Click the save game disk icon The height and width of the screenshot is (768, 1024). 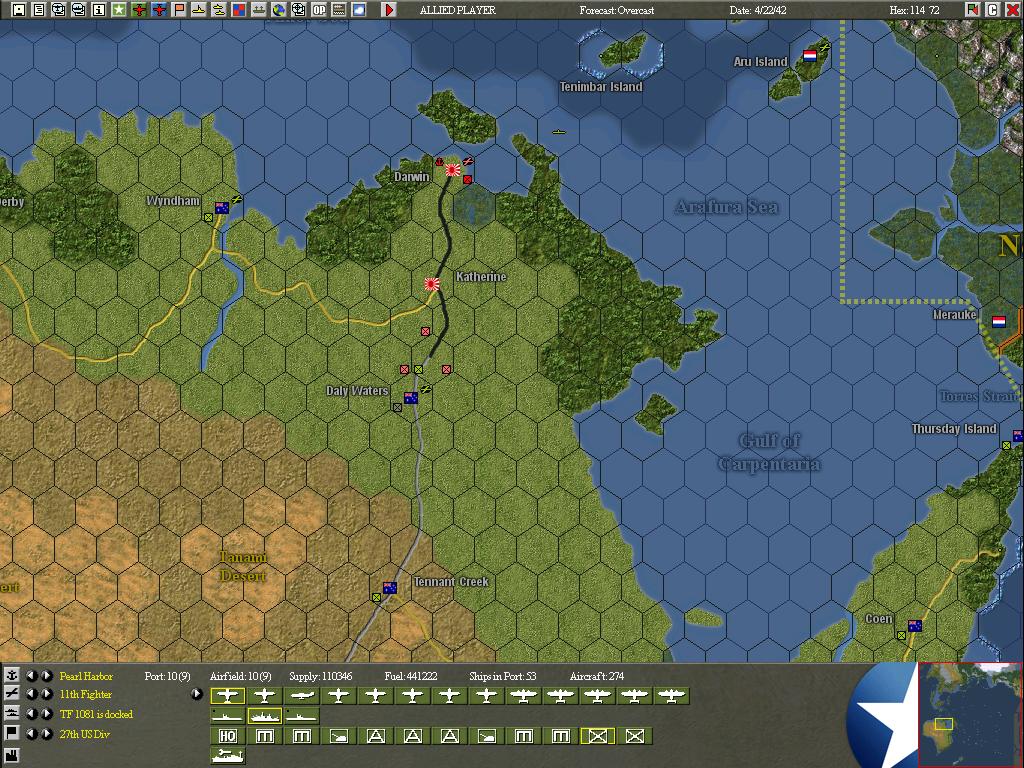click(x=18, y=10)
